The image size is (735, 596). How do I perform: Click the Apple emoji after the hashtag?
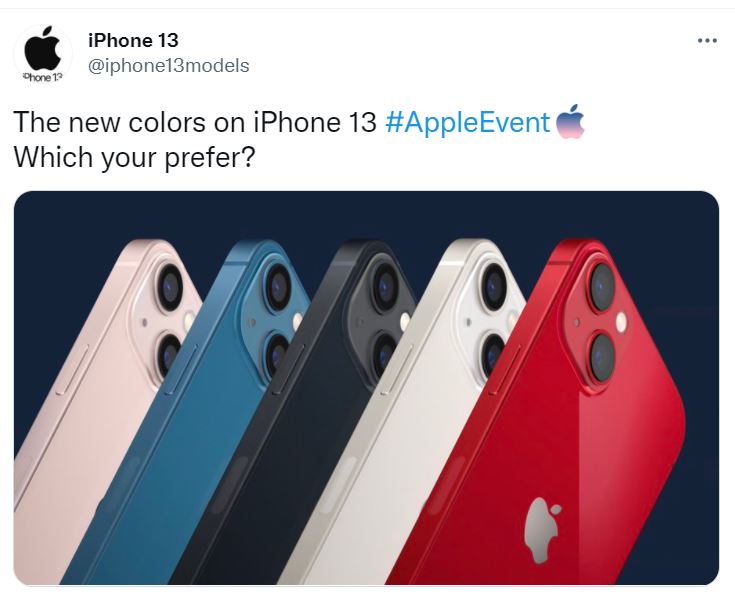[x=570, y=121]
